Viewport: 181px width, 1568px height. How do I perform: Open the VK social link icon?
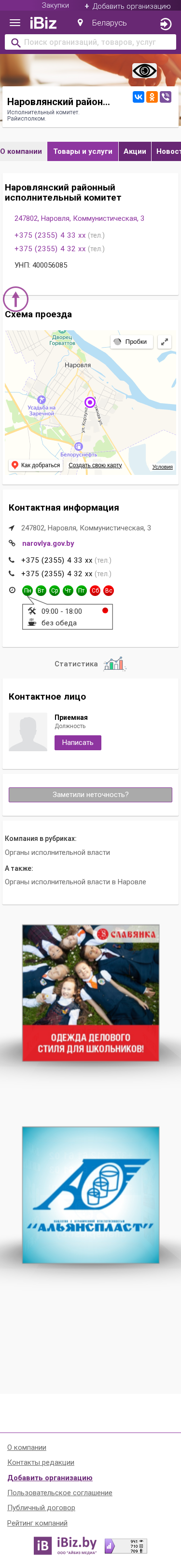(139, 97)
